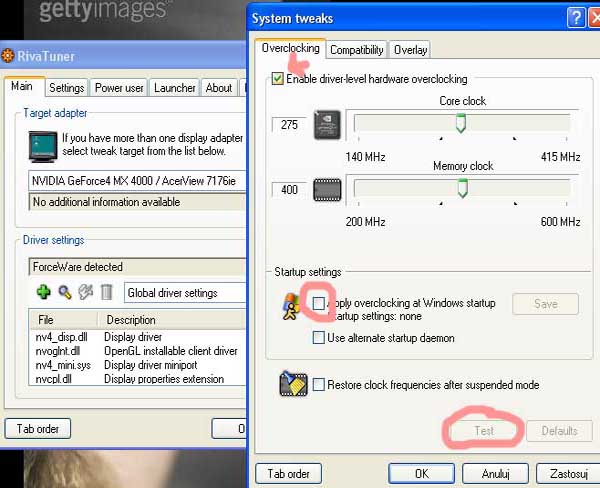The height and width of the screenshot is (488, 600).
Task: Click OK in System tweaks
Action: click(x=421, y=473)
